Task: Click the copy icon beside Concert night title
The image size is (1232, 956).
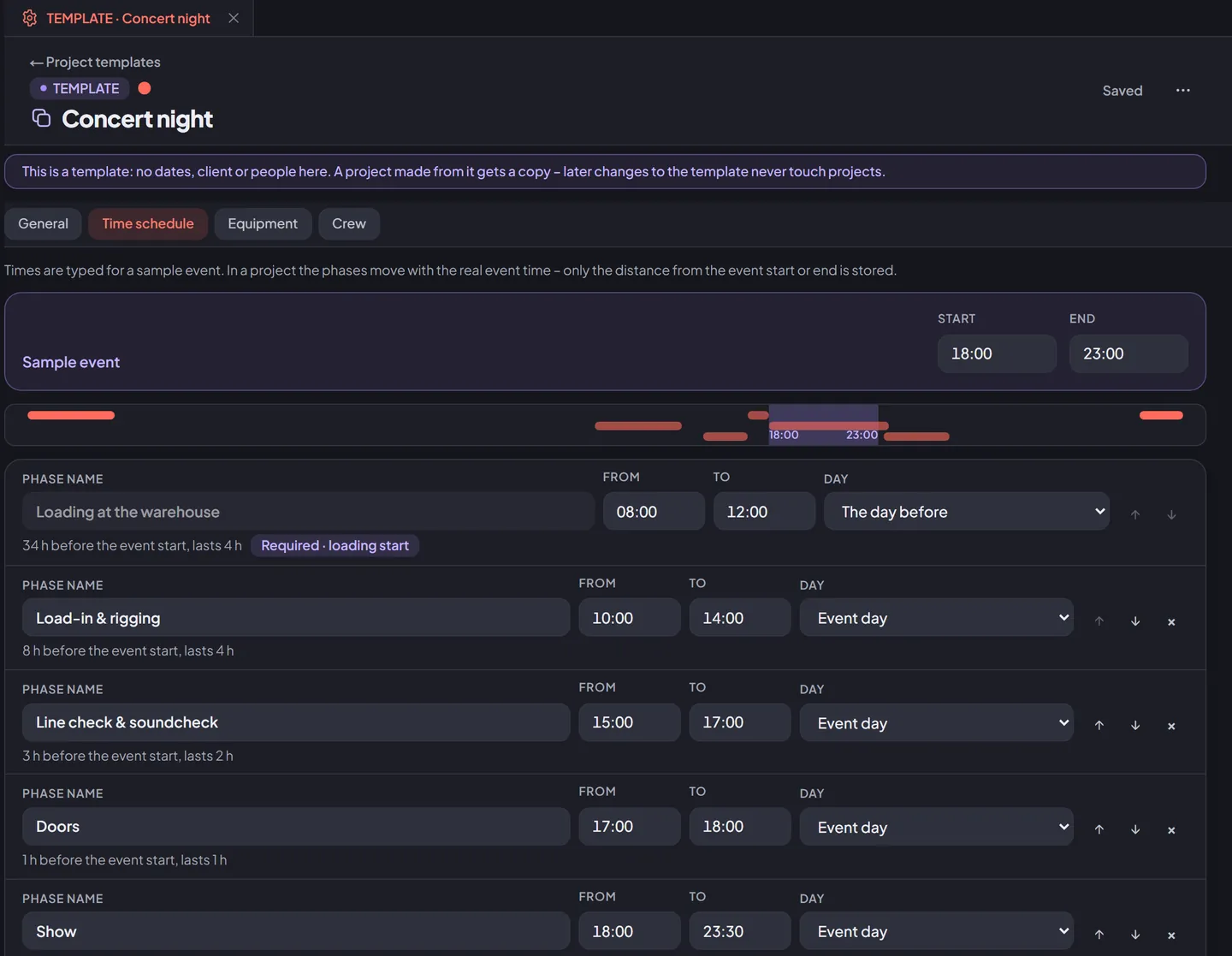Action: [x=41, y=118]
